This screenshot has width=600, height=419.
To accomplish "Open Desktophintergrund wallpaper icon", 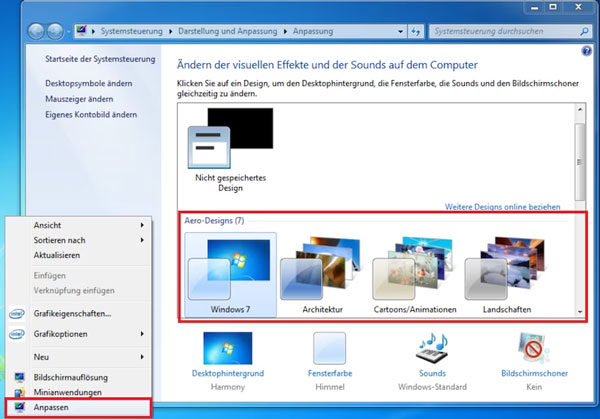I will 228,348.
